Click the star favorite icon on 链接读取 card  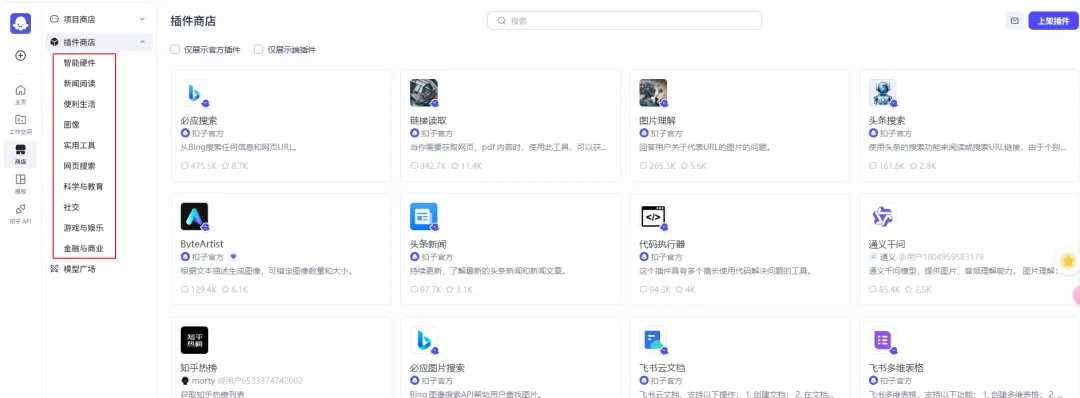point(455,166)
